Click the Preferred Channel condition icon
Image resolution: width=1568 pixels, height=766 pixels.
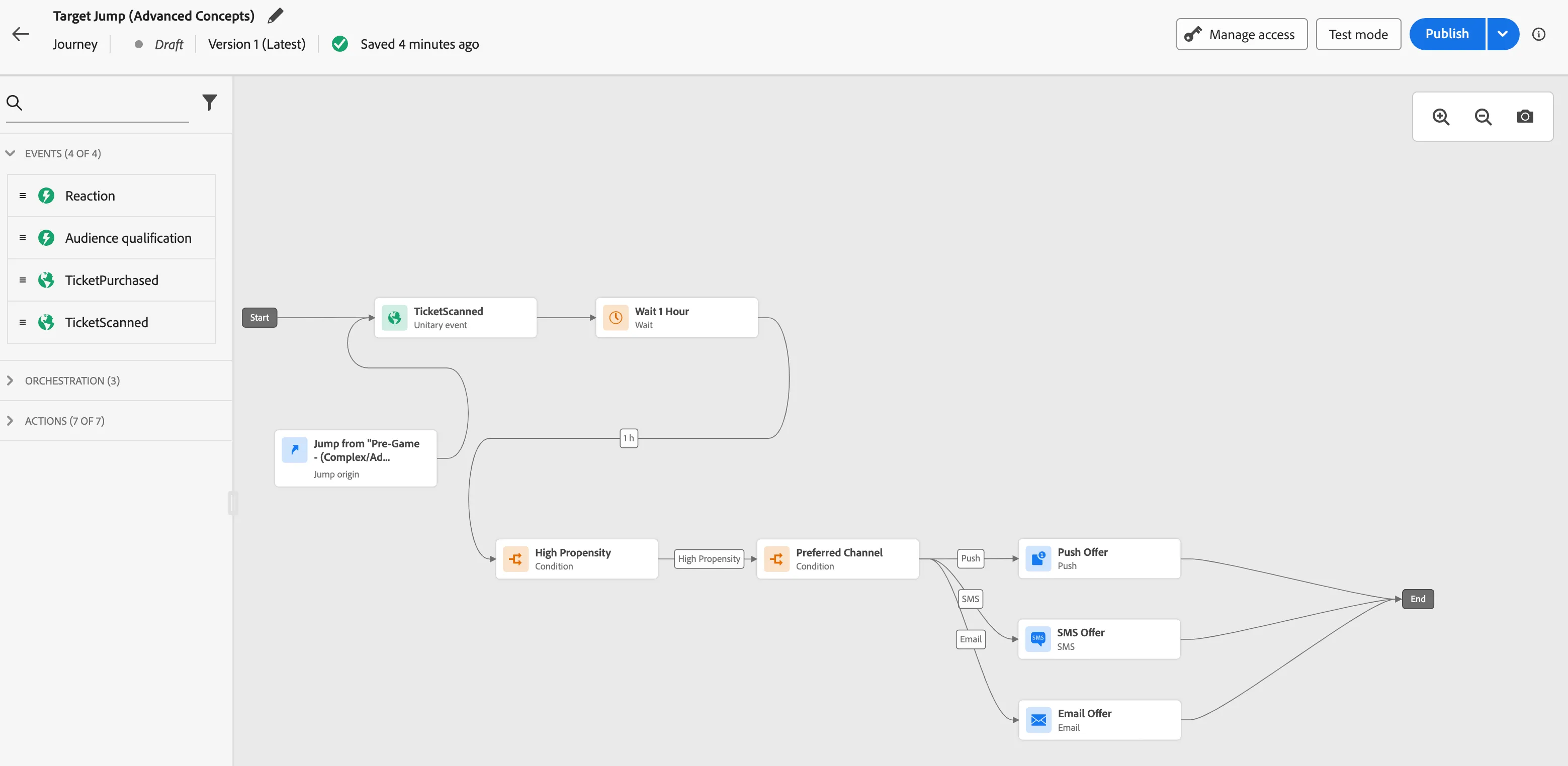(776, 558)
